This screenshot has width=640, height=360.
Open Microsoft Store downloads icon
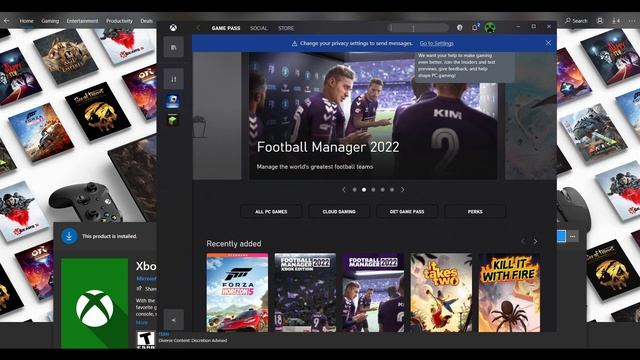click(616, 20)
